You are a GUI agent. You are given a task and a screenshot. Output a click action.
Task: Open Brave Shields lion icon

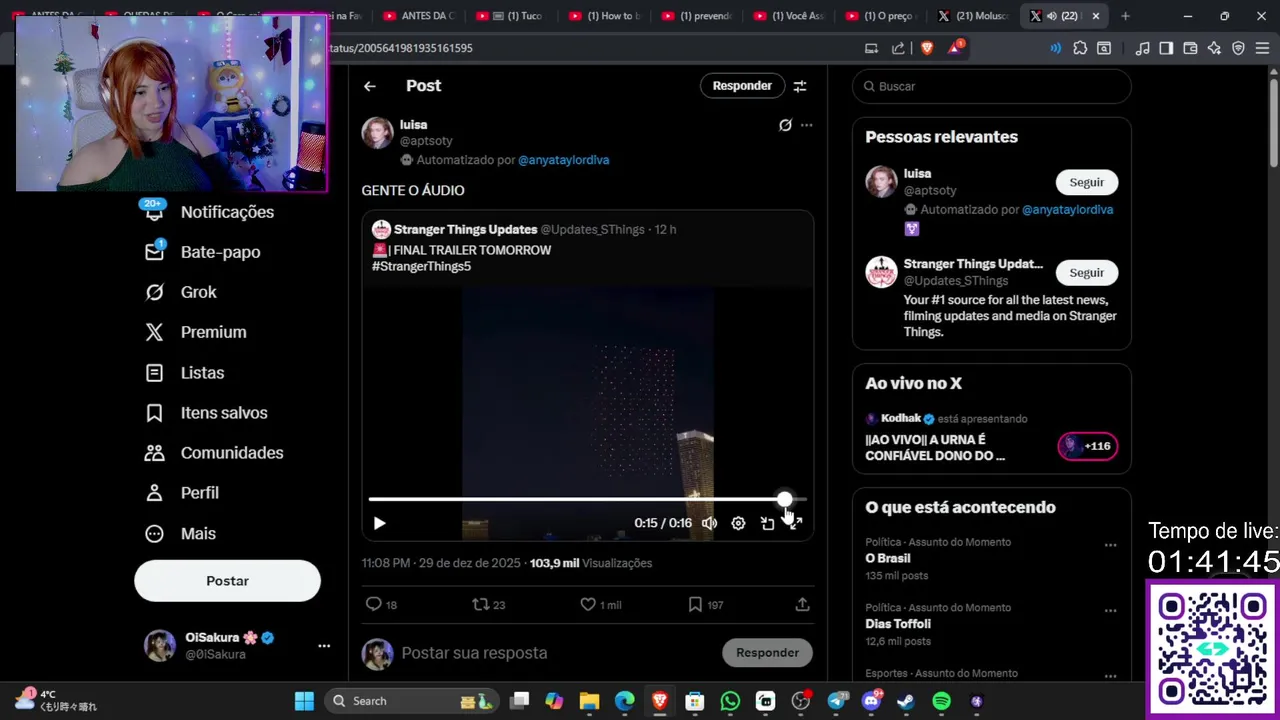pyautogui.click(x=927, y=48)
